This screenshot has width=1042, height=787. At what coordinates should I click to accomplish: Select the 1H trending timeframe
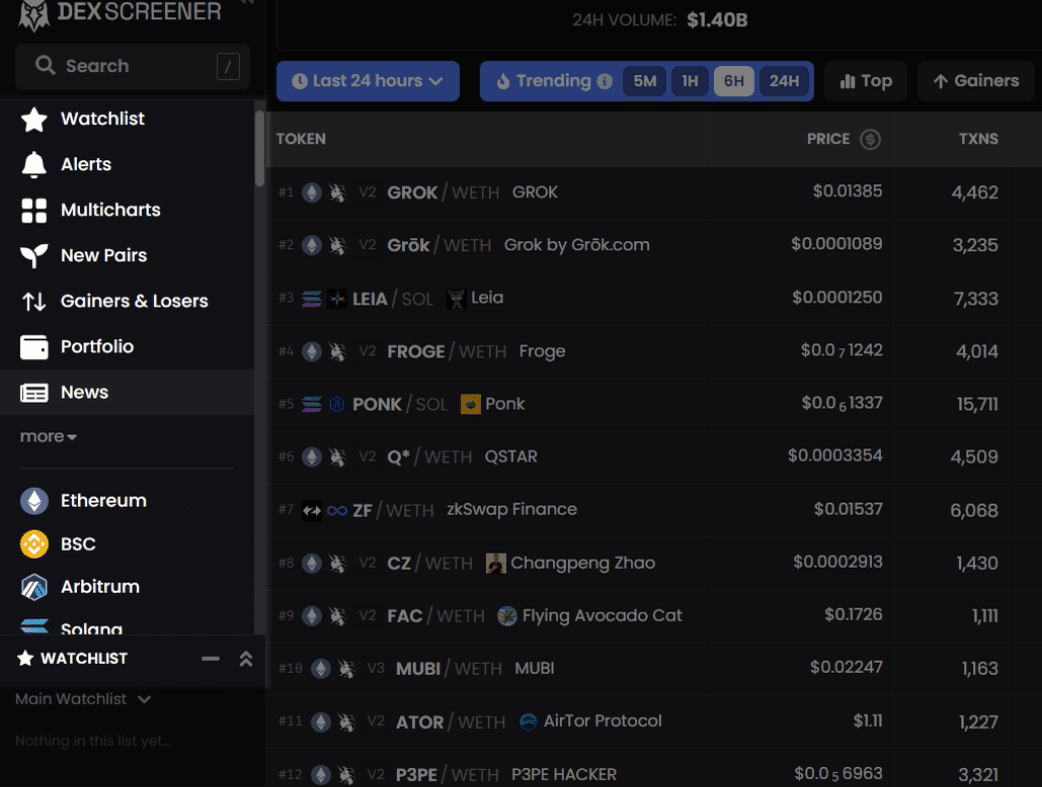(x=690, y=81)
